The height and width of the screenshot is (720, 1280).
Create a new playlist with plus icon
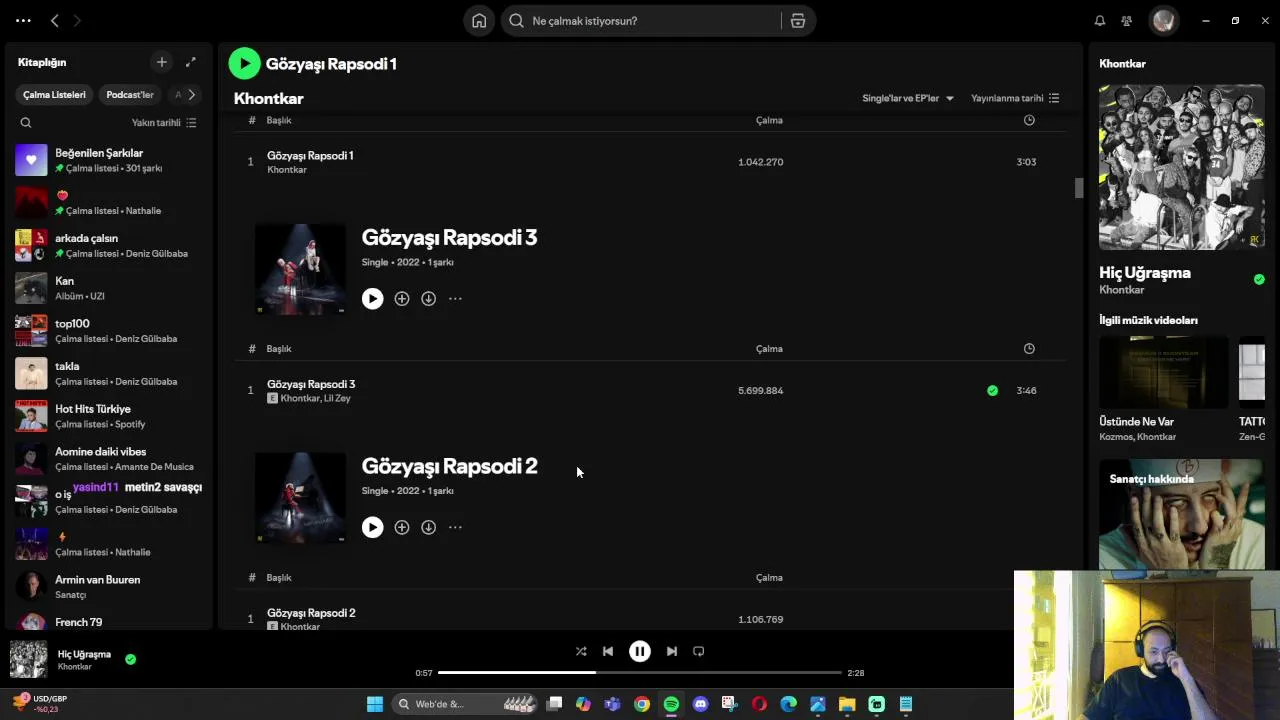pos(162,62)
